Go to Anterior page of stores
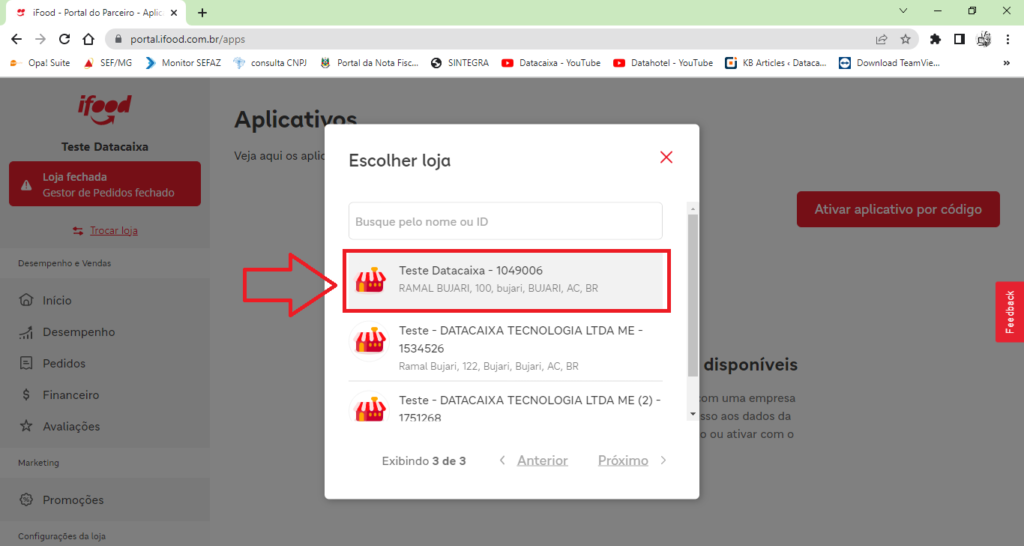Image resolution: width=1024 pixels, height=546 pixels. tap(541, 461)
